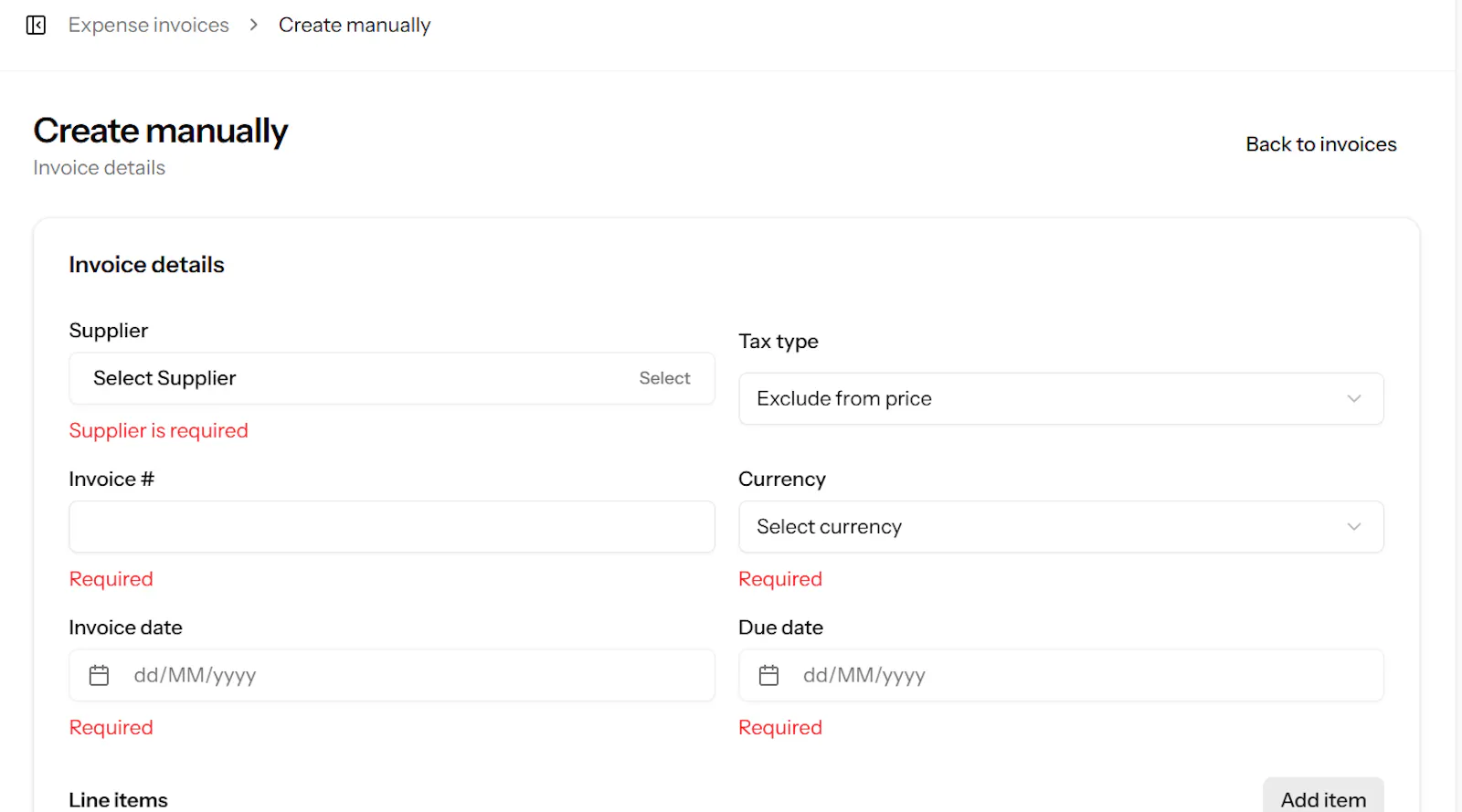Collapse the sidebar using the panel icon
The width and height of the screenshot is (1462, 812).
(x=36, y=25)
